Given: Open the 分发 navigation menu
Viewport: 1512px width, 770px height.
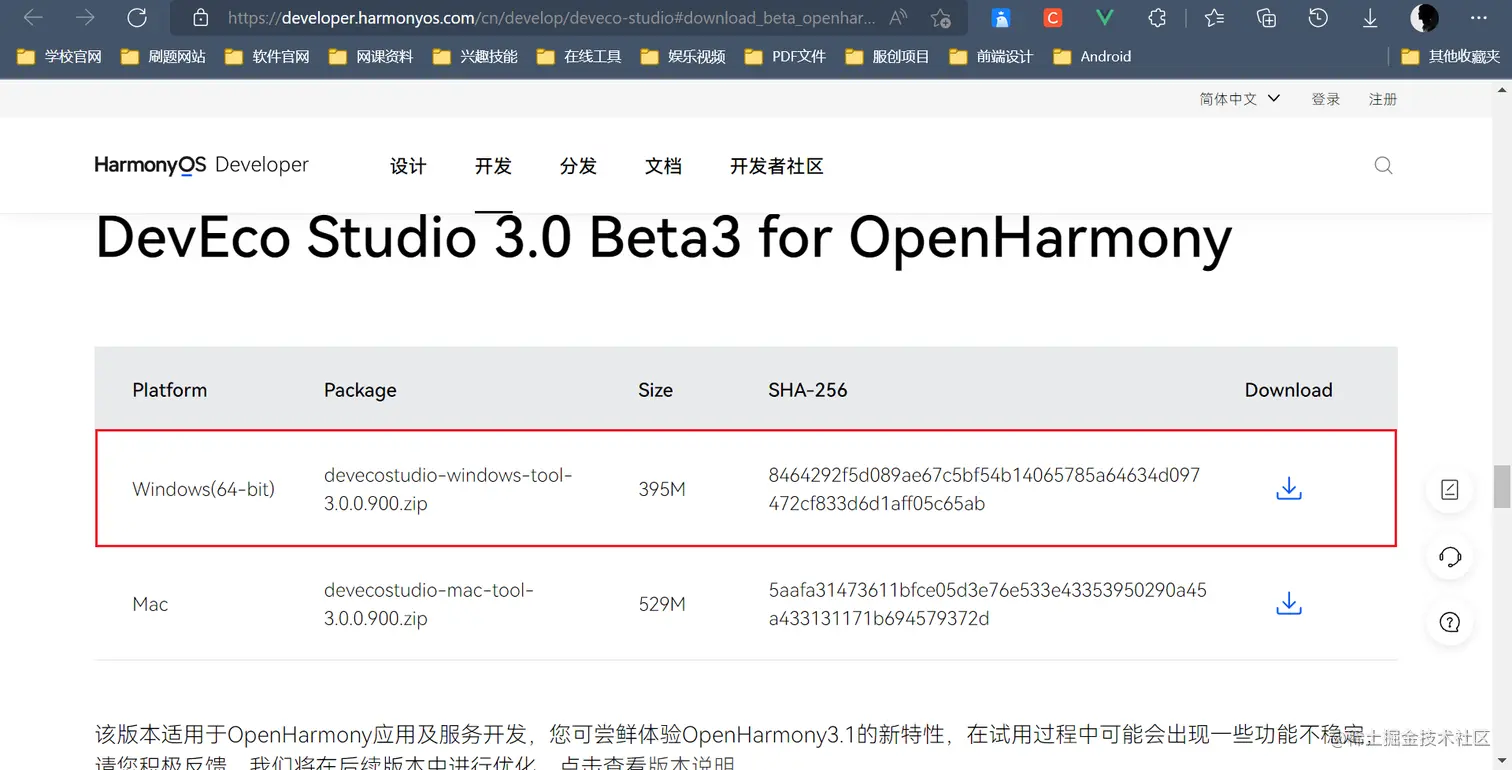Looking at the screenshot, I should coord(578,166).
